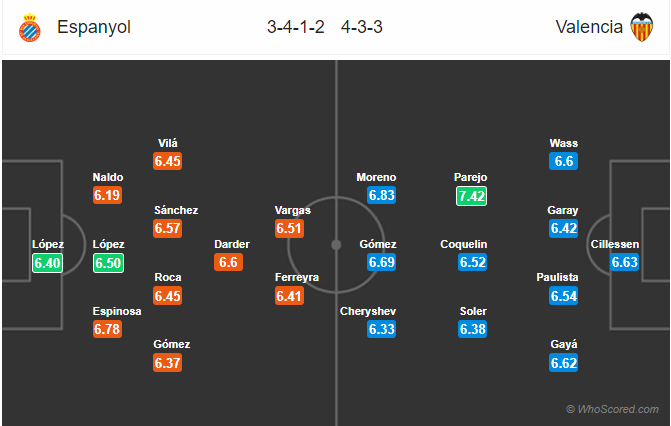671x426 pixels.
Task: Open Cillessen's 6.63 rating badge
Action: pyautogui.click(x=624, y=262)
